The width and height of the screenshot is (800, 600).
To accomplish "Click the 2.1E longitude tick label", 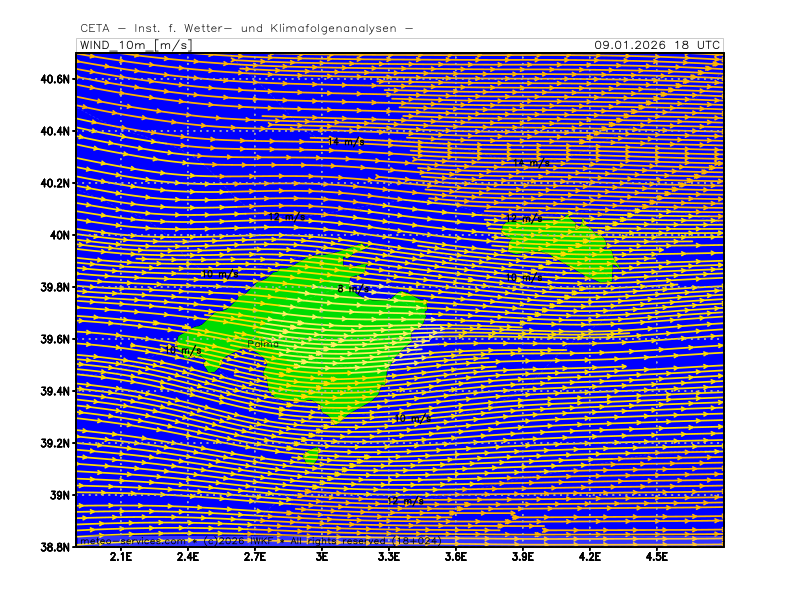I will coord(122,557).
